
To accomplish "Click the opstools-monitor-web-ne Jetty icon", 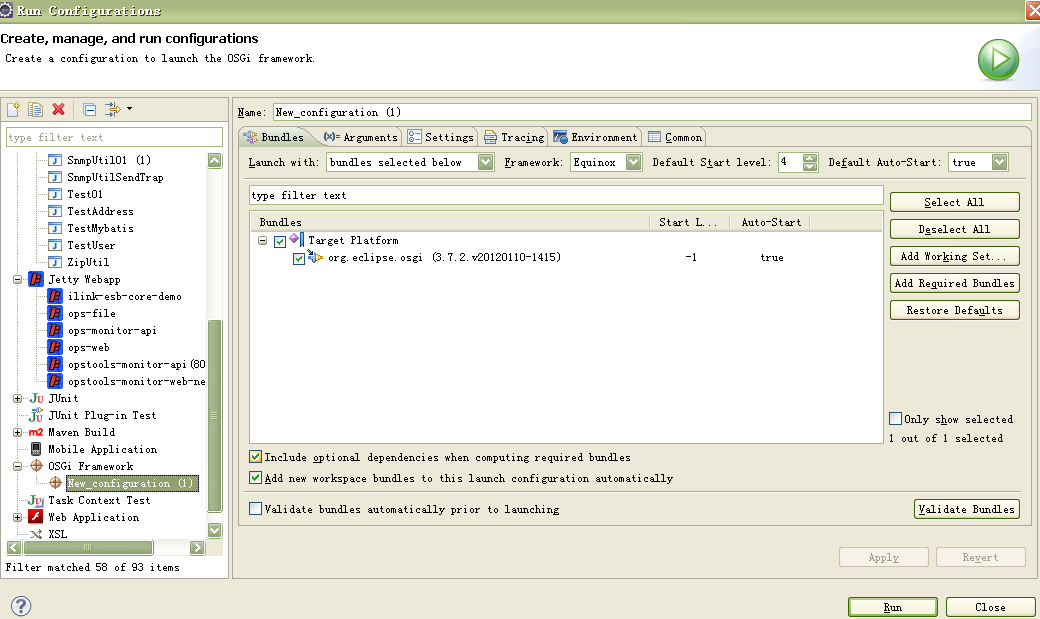I will click(x=55, y=381).
